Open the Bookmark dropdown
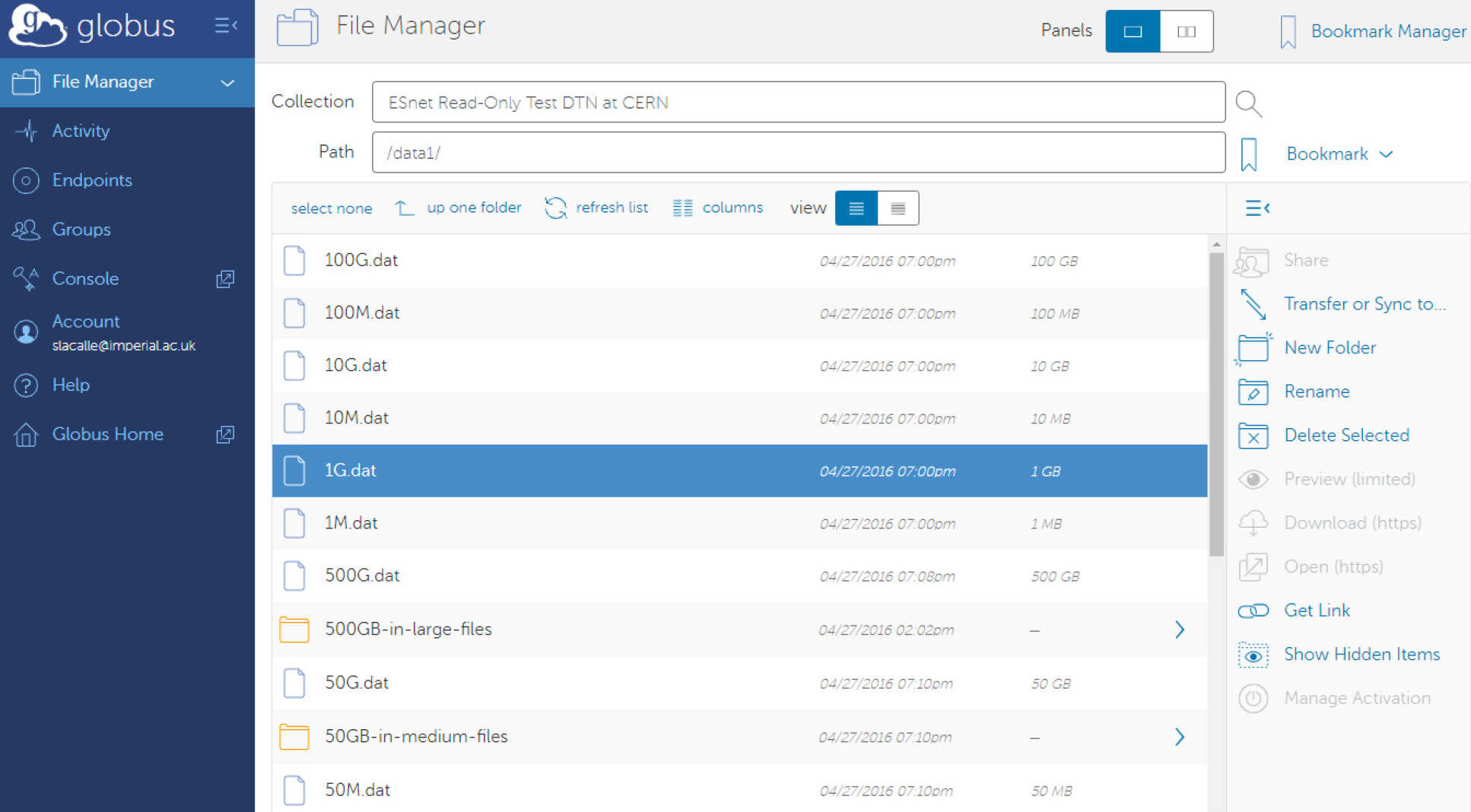This screenshot has height=812, width=1471. tap(1339, 154)
